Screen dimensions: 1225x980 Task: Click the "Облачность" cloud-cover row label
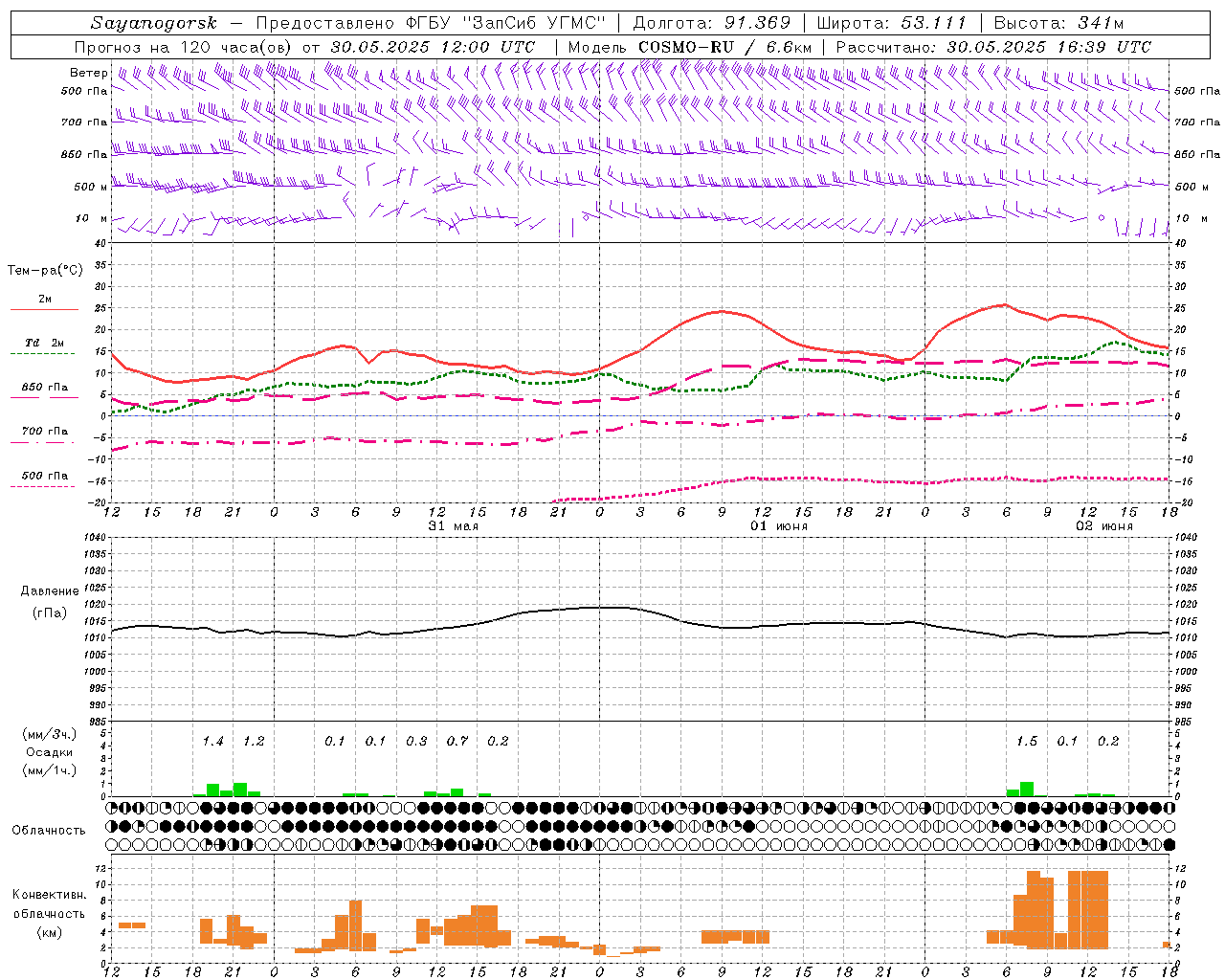[x=49, y=830]
